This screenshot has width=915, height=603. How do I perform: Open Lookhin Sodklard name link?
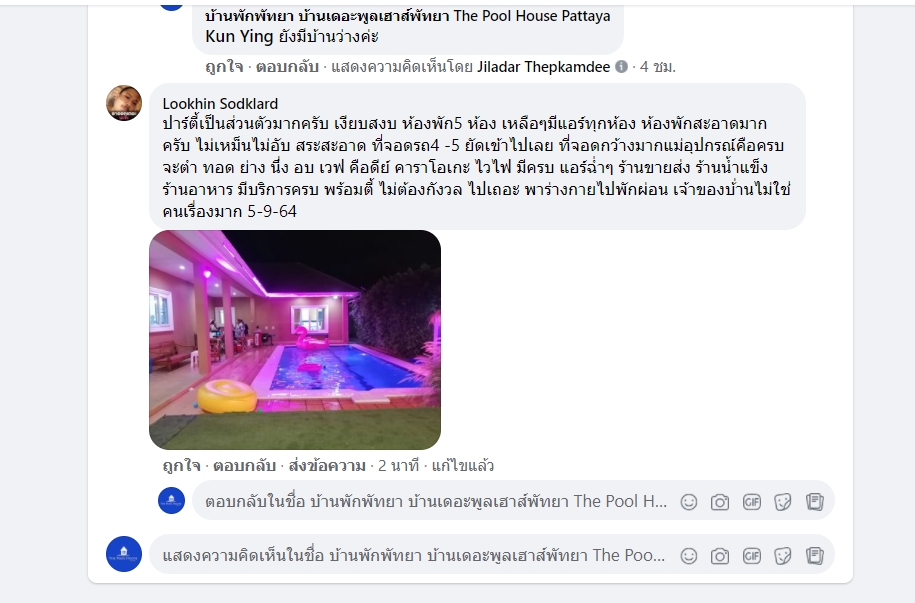(220, 104)
